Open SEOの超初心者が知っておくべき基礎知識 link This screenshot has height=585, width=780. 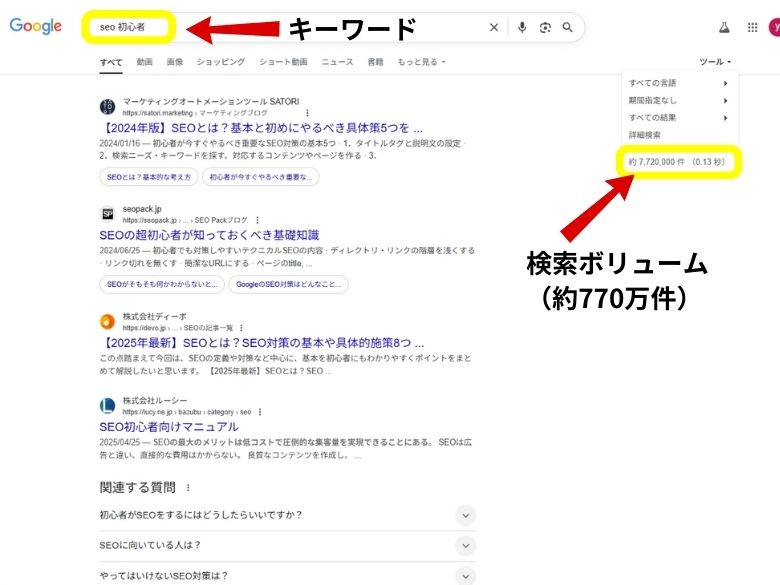point(209,235)
